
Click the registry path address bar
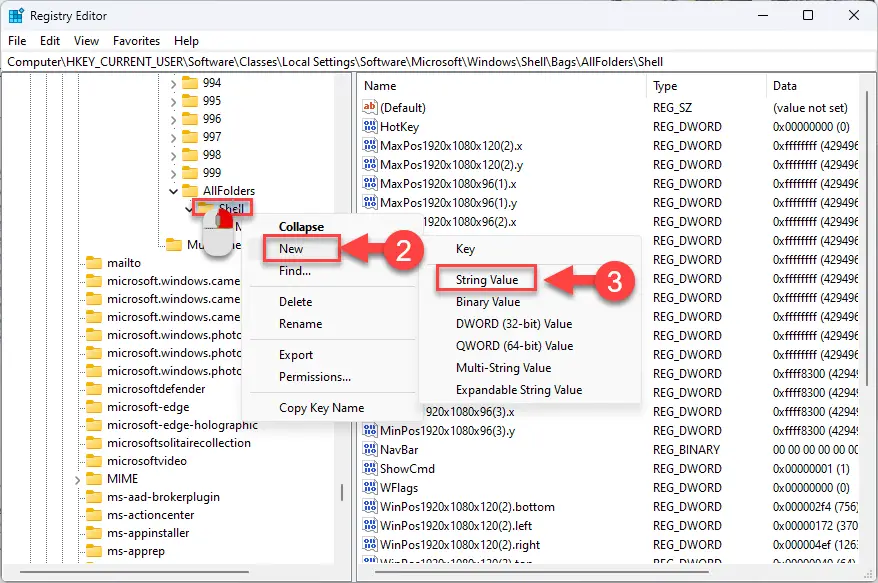(439, 62)
